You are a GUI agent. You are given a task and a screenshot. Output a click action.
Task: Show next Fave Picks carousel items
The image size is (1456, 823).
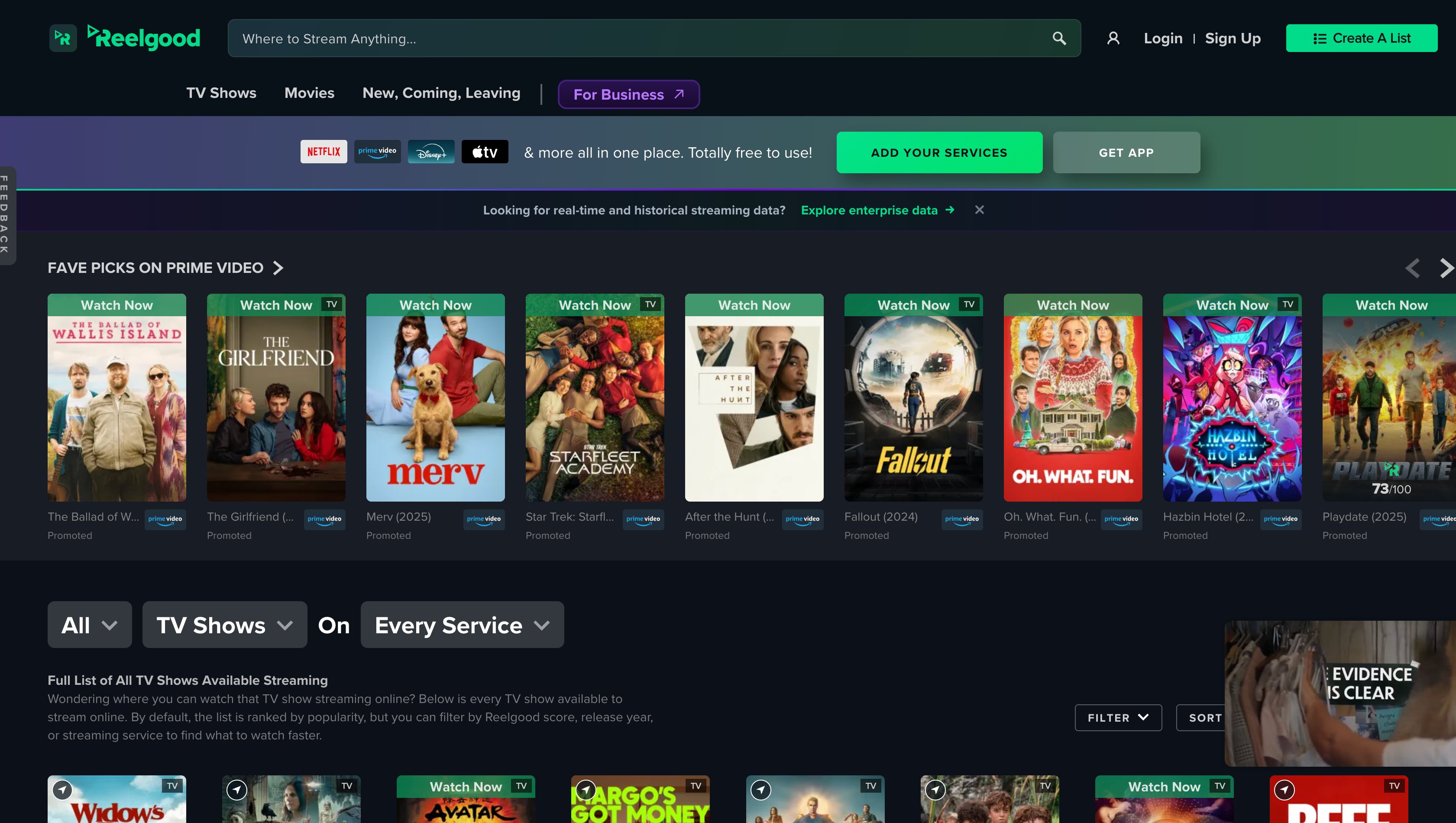pos(1446,268)
